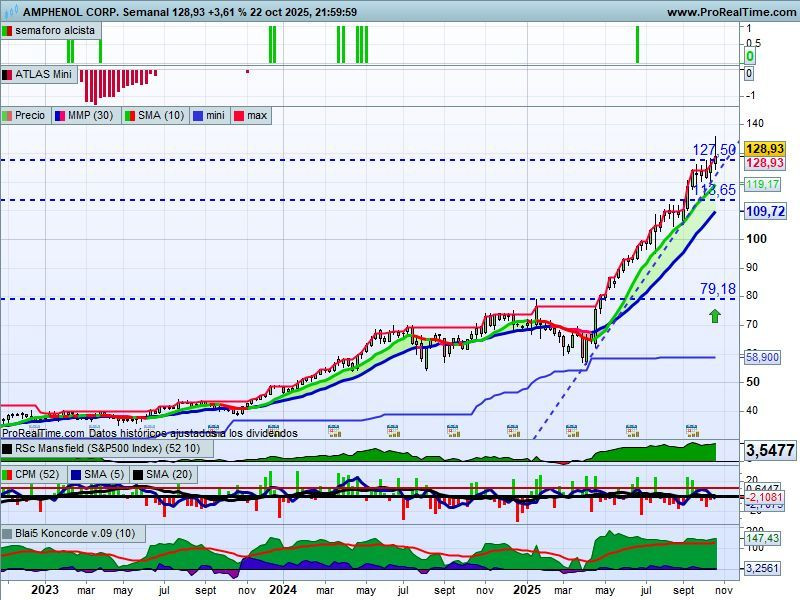Click the red -2,1081 CPM value tag
The height and width of the screenshot is (600, 800).
tap(764, 496)
